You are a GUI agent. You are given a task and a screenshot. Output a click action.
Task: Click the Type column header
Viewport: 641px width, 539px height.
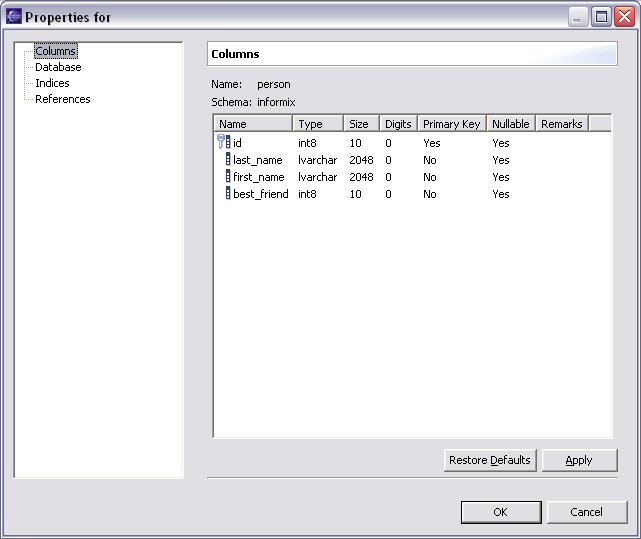(x=318, y=124)
